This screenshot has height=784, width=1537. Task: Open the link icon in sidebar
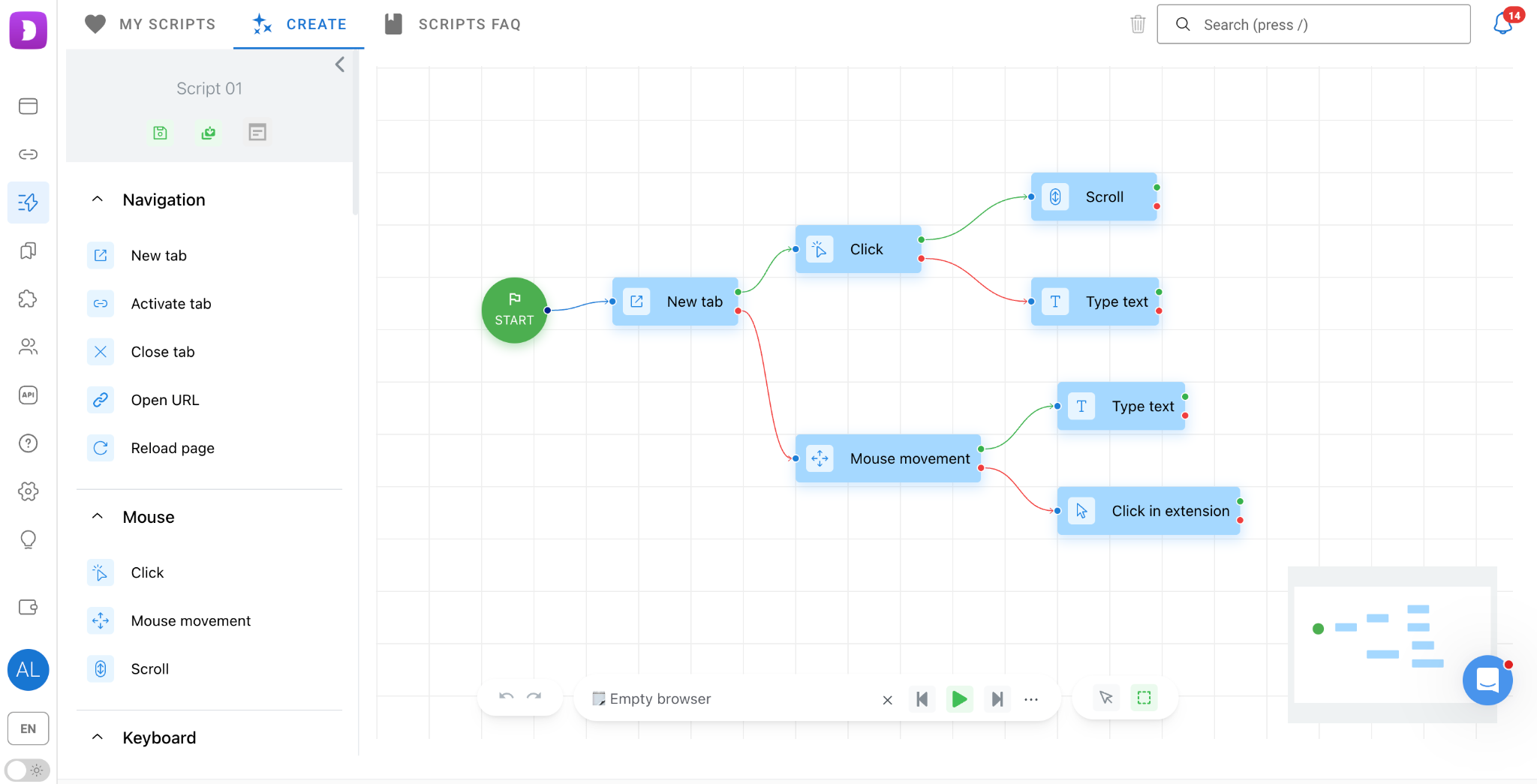pos(29,155)
